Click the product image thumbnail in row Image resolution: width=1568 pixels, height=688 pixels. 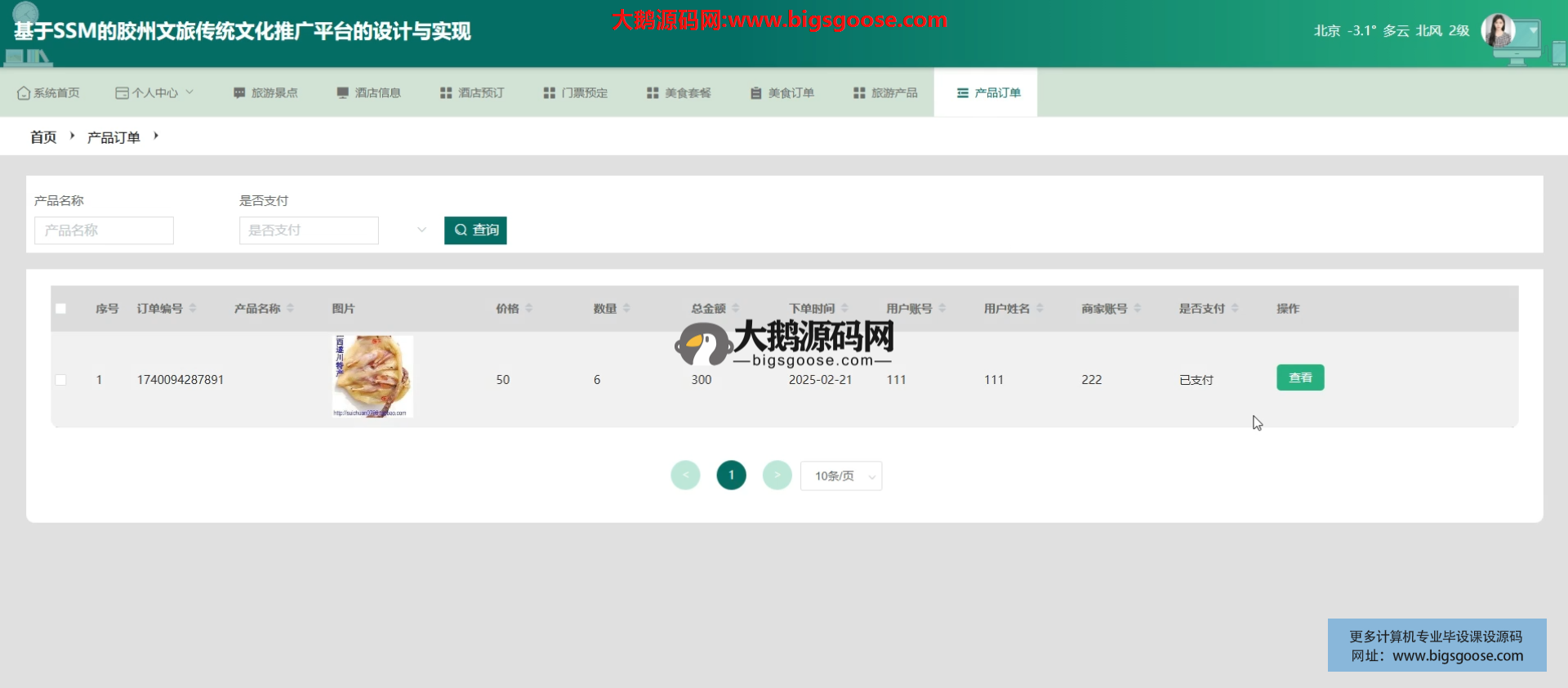(x=373, y=377)
